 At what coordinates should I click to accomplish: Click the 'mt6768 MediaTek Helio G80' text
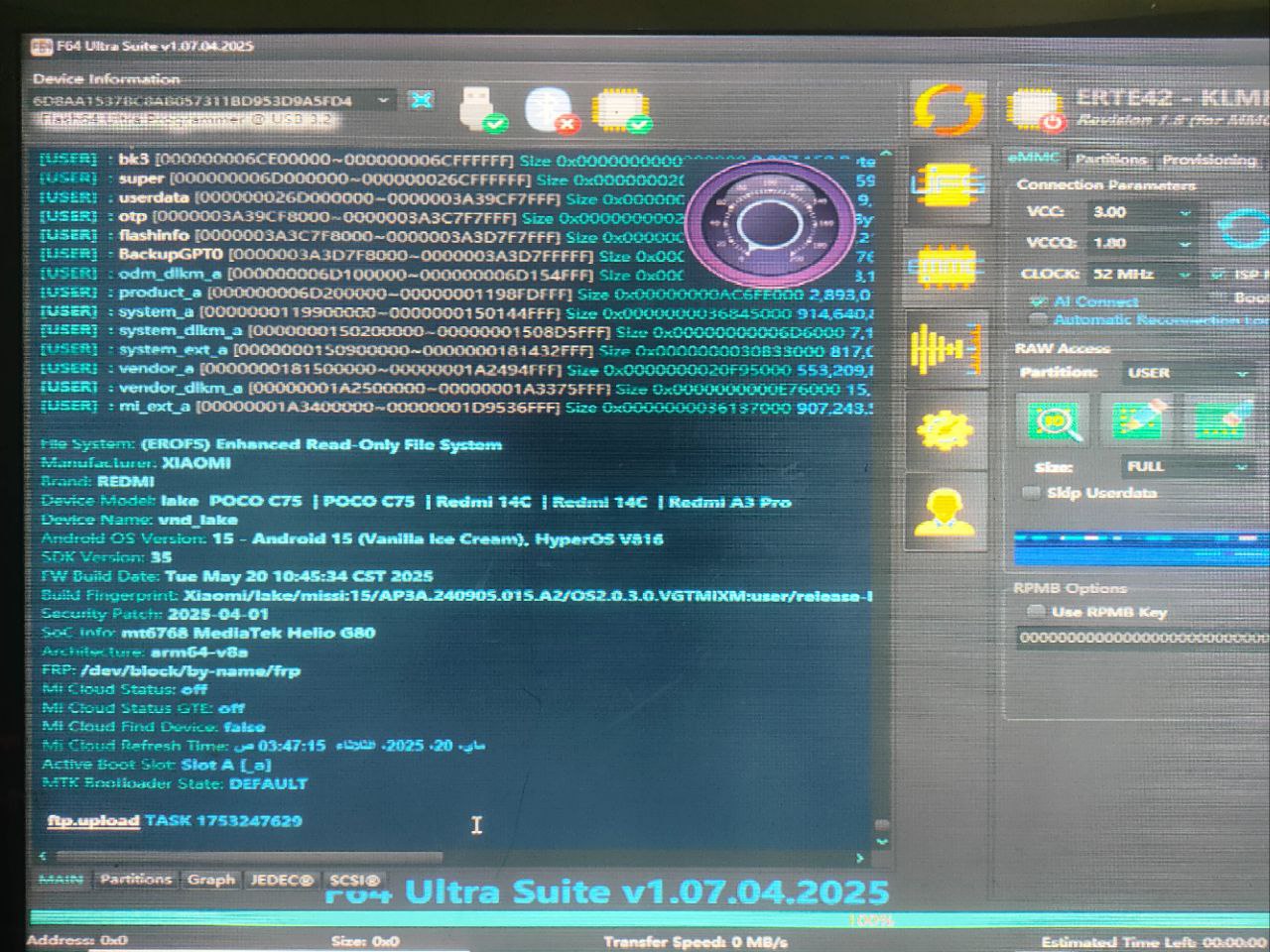248,633
